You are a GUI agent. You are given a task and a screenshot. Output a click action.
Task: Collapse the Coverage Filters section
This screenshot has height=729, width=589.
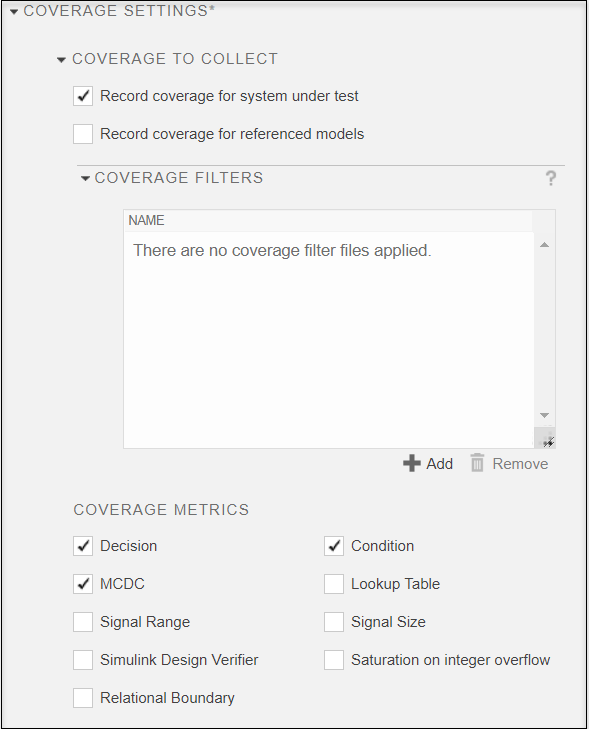[85, 178]
